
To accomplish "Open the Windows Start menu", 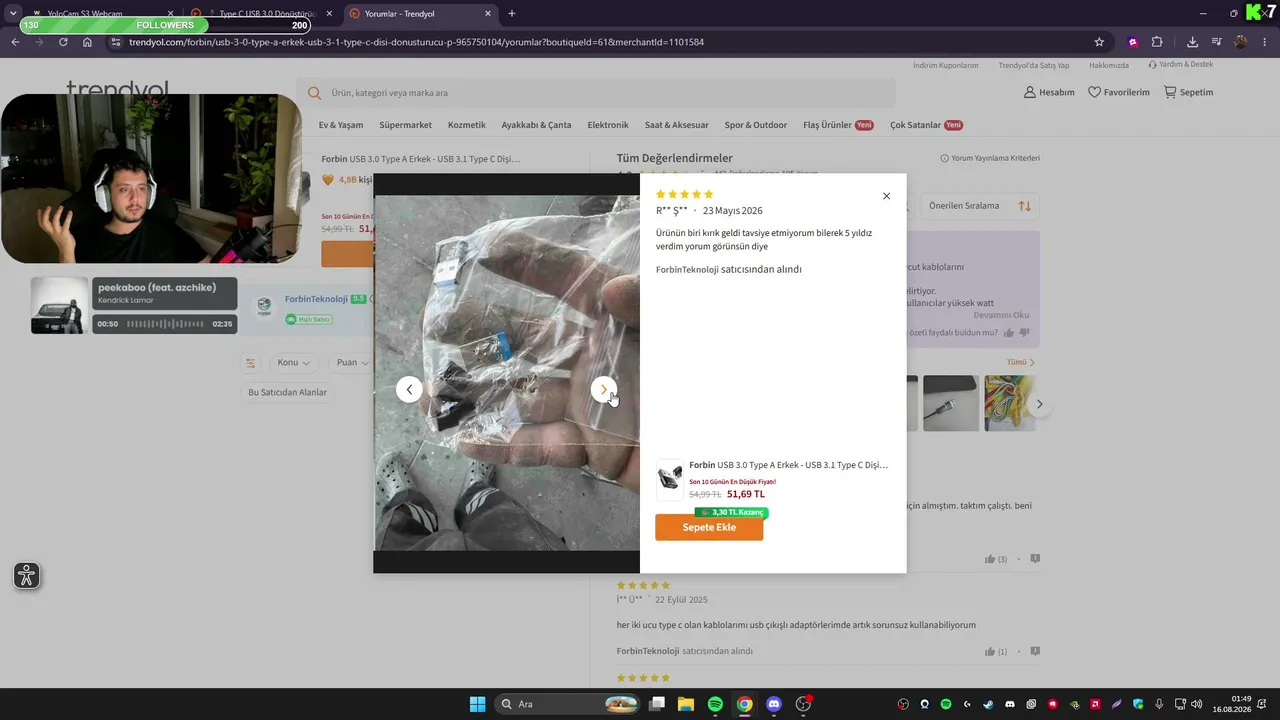I will [477, 704].
